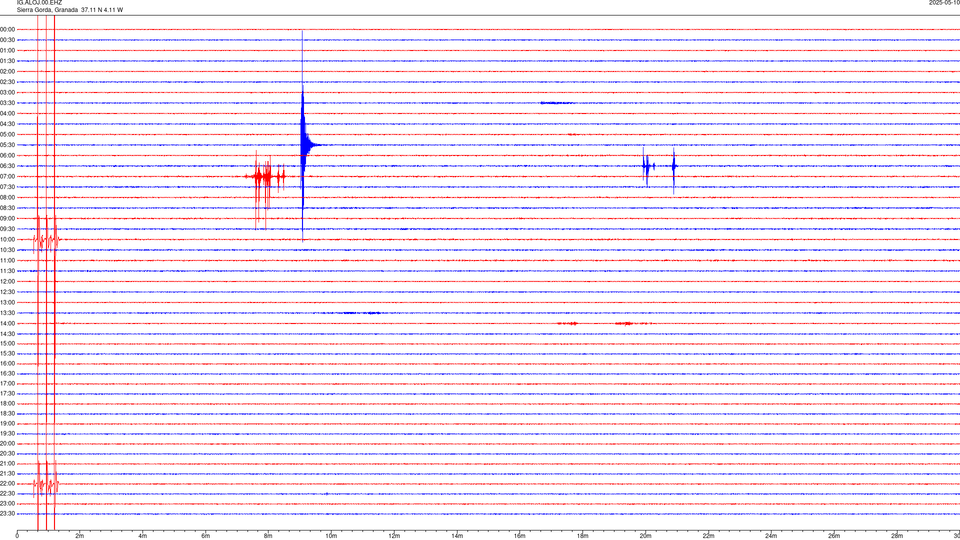Select the station code IG.ALOJ.00.EHZ header
The width and height of the screenshot is (960, 540).
[39, 3]
